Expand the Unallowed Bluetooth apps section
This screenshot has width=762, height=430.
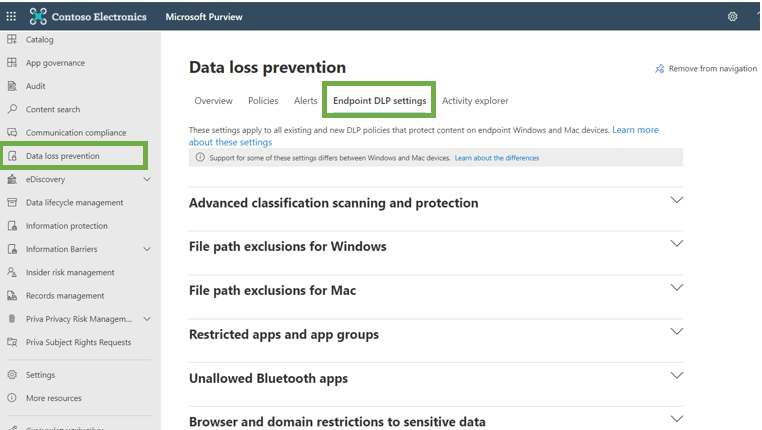tap(676, 376)
